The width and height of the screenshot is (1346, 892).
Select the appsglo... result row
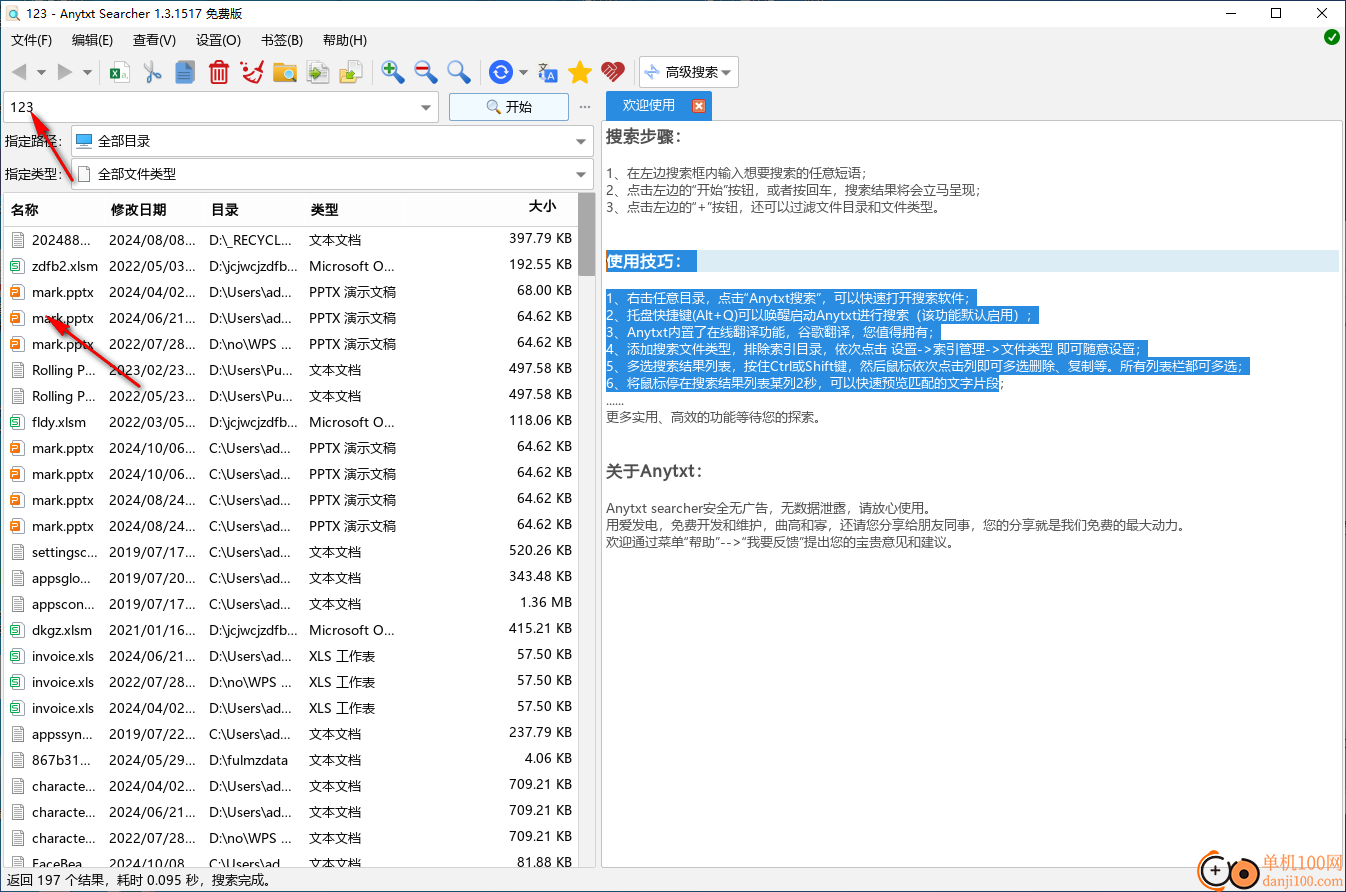291,578
